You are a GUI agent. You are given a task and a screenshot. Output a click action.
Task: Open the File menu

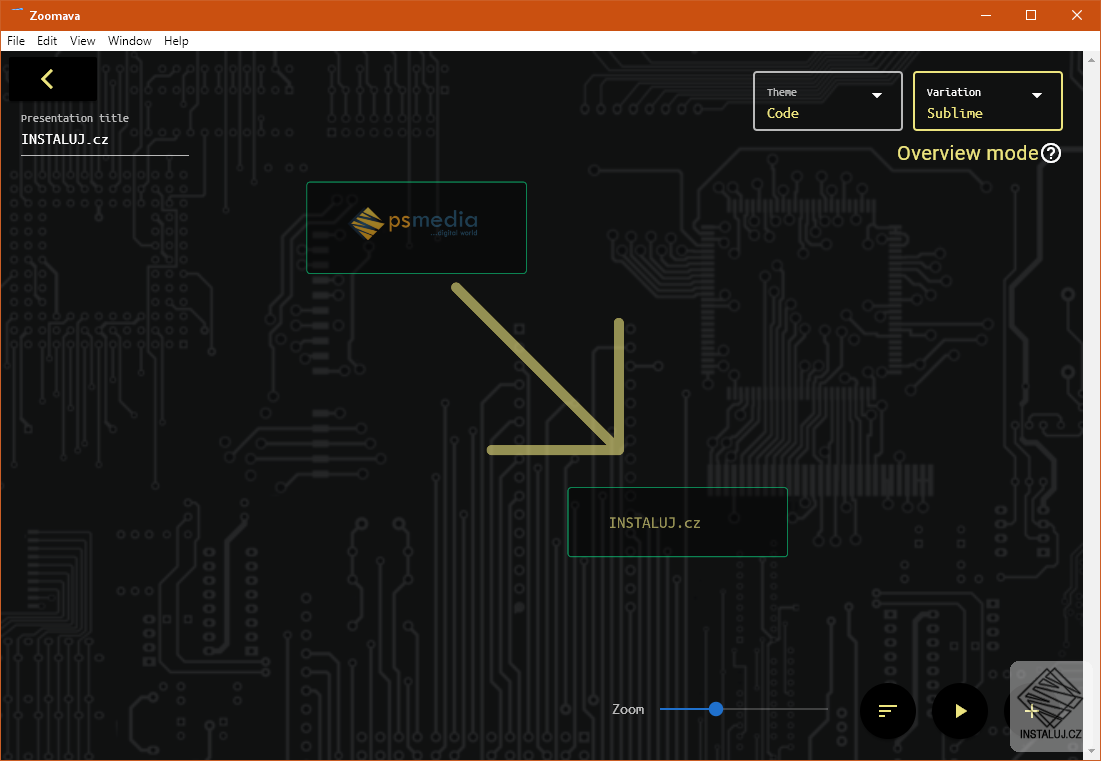click(15, 41)
